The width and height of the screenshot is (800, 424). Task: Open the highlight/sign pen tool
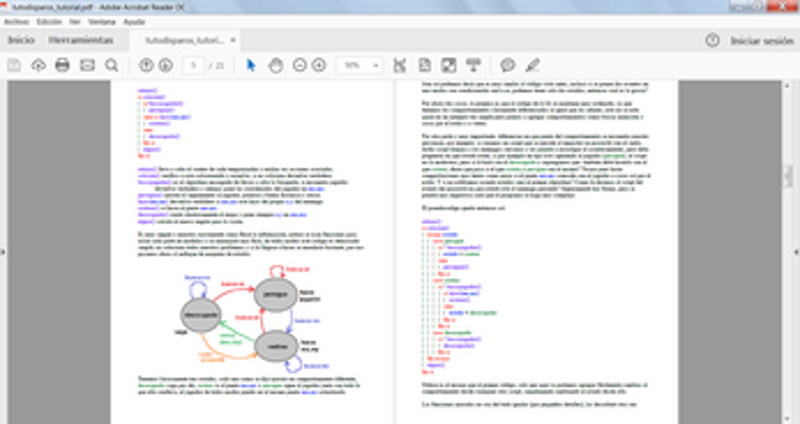click(532, 65)
